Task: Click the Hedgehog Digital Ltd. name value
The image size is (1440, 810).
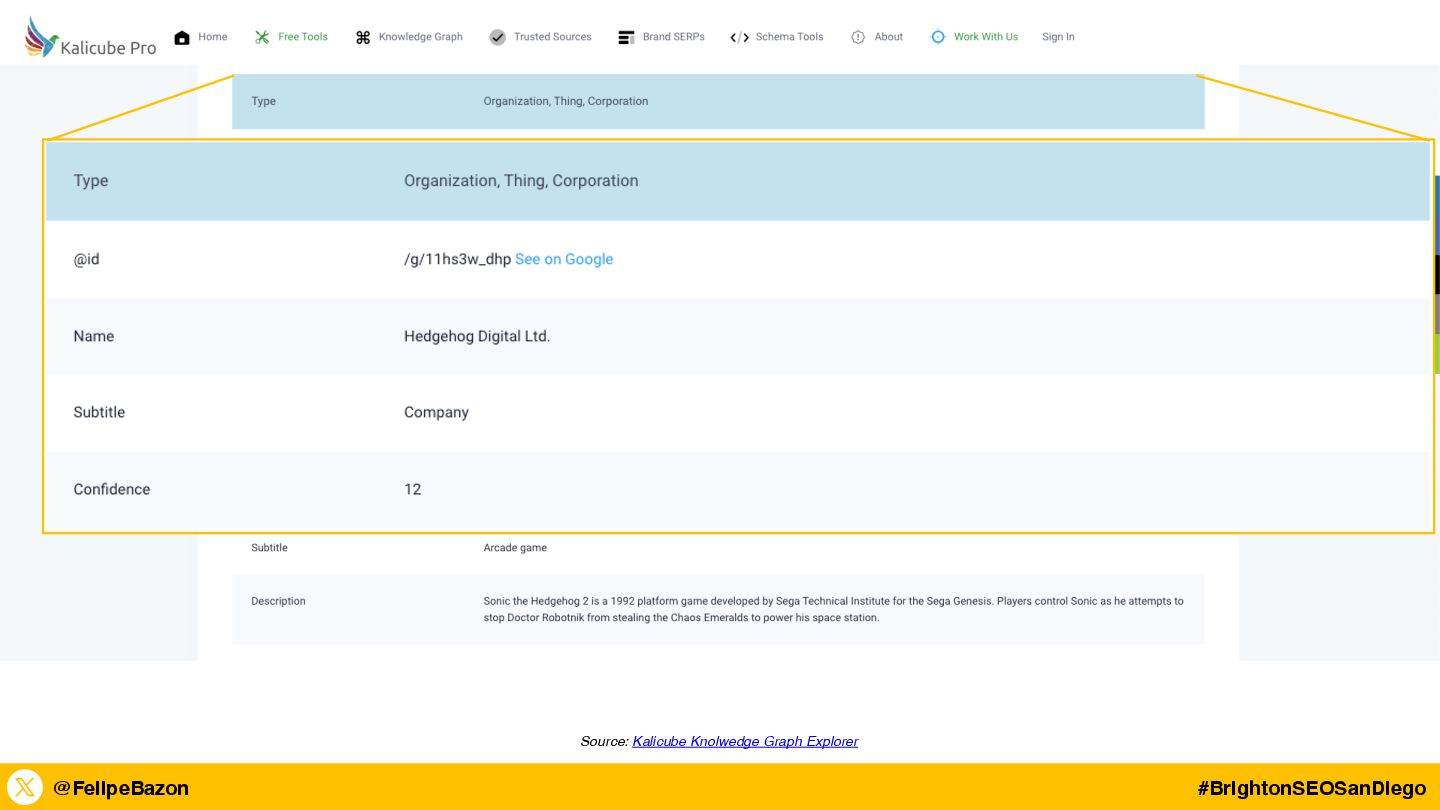Action: [477, 336]
